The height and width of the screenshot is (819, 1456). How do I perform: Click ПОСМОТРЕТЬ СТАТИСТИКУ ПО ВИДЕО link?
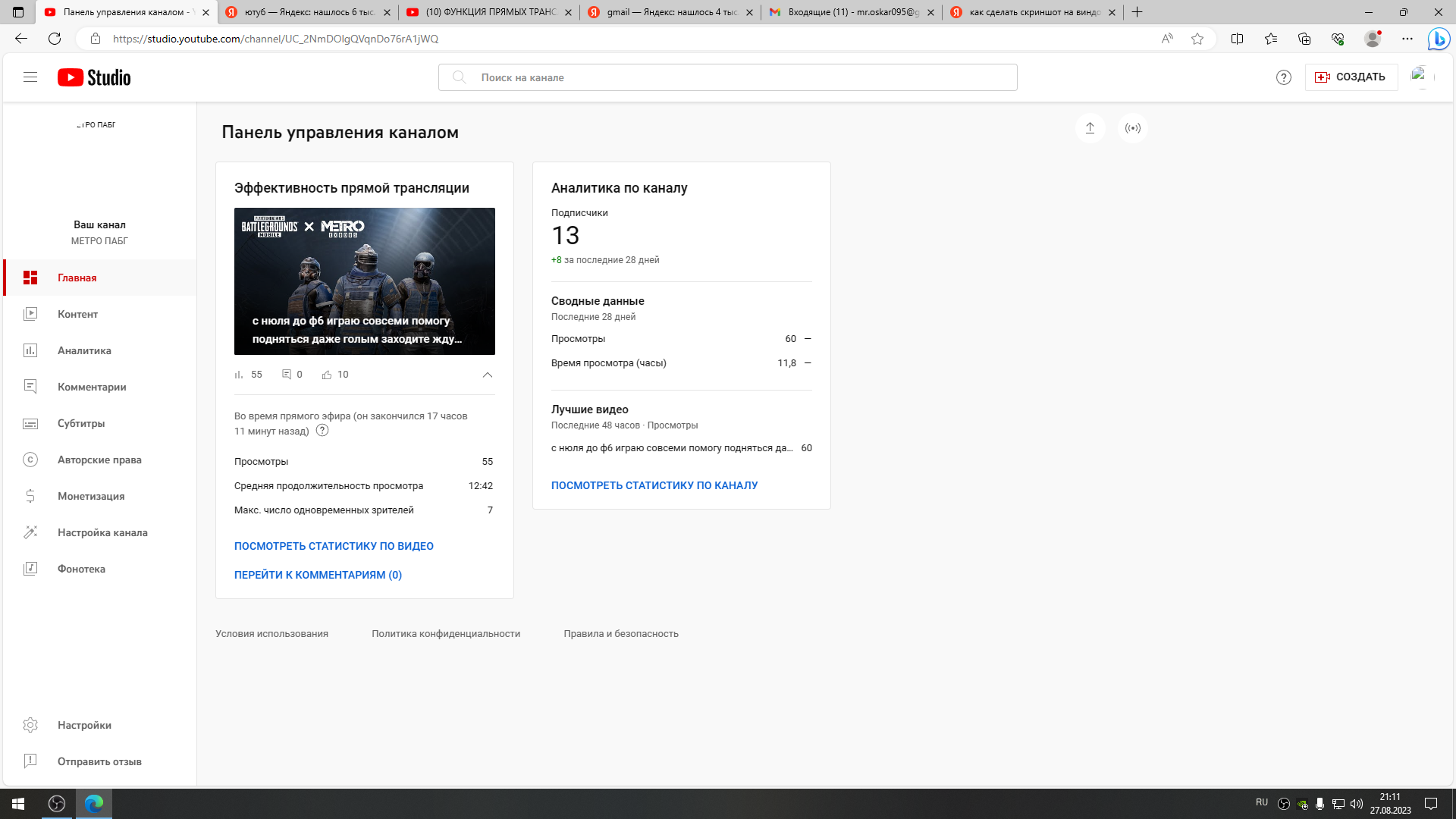click(x=334, y=546)
